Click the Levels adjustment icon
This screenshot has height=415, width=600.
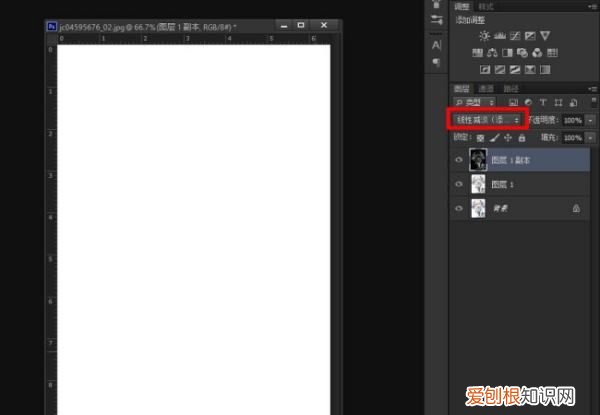pyautogui.click(x=499, y=36)
